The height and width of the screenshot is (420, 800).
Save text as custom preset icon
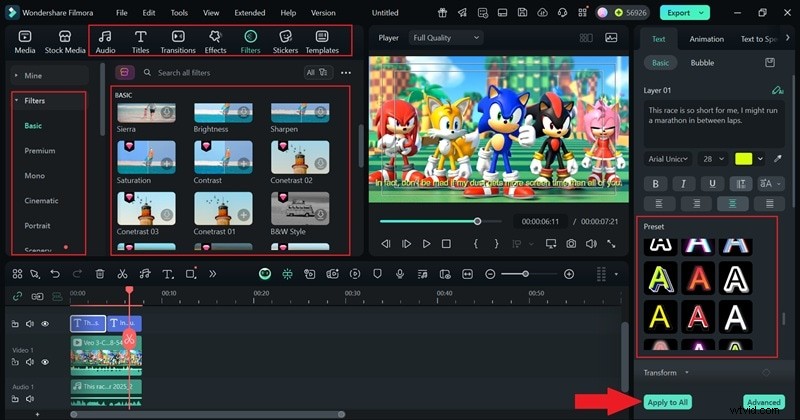click(x=770, y=62)
